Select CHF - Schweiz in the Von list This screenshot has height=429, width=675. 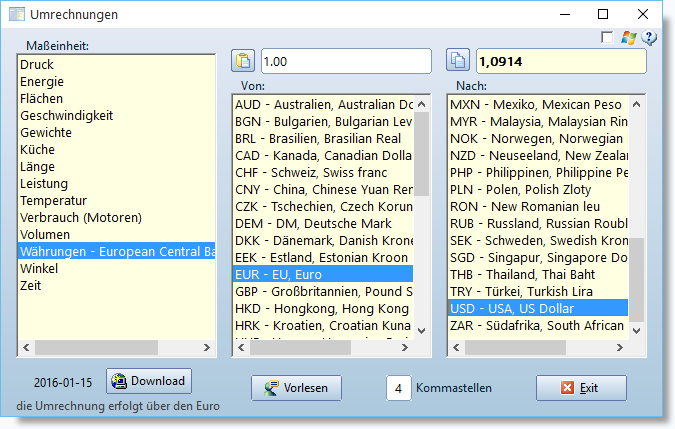point(323,173)
